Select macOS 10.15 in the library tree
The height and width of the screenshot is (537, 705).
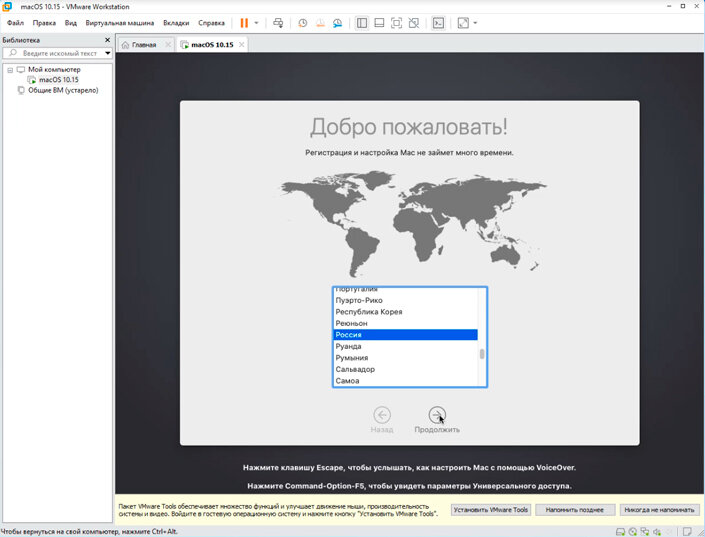pos(58,80)
